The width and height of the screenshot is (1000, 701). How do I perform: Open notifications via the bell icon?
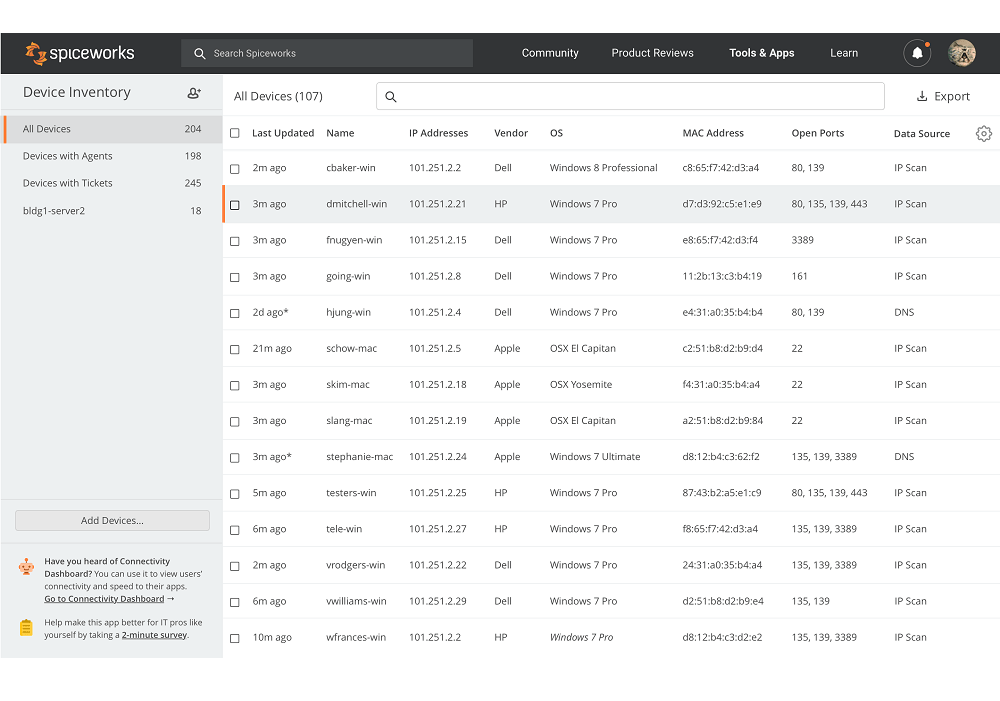917,53
